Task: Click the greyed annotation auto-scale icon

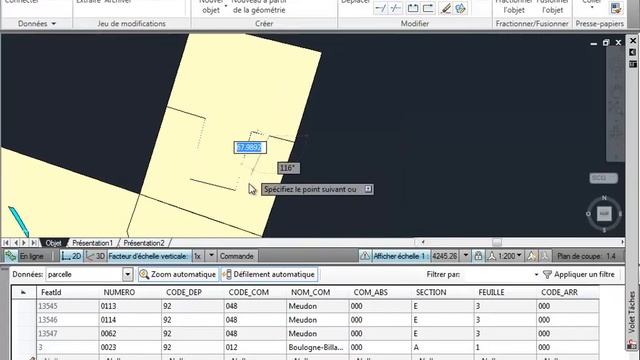Action: pyautogui.click(x=544, y=256)
